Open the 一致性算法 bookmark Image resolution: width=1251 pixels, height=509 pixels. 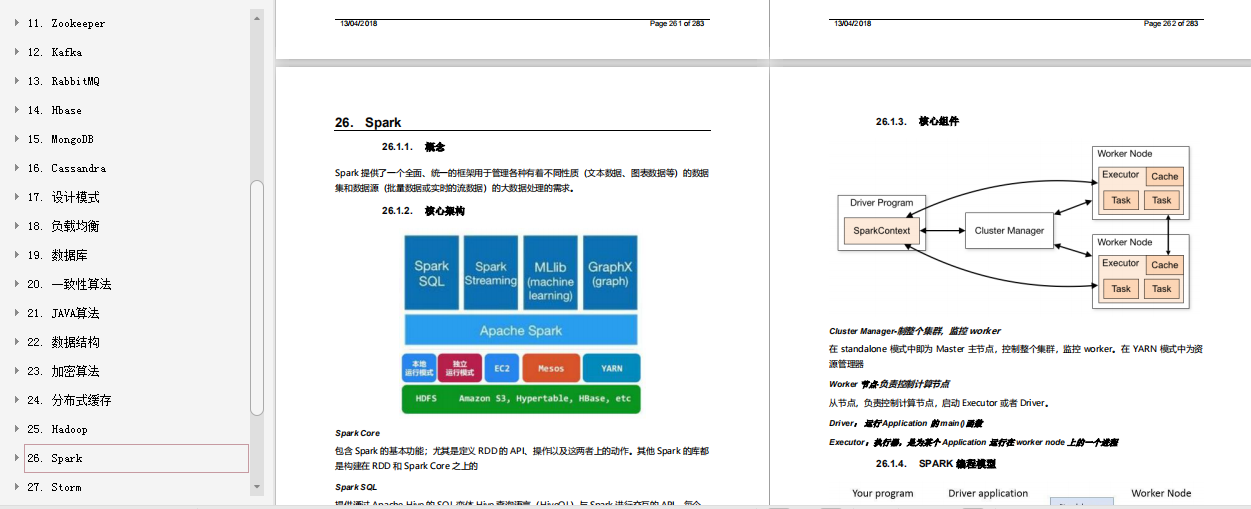[x=69, y=284]
